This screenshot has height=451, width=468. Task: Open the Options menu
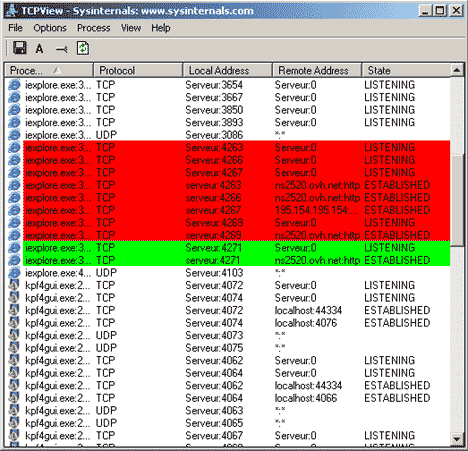coord(50,28)
